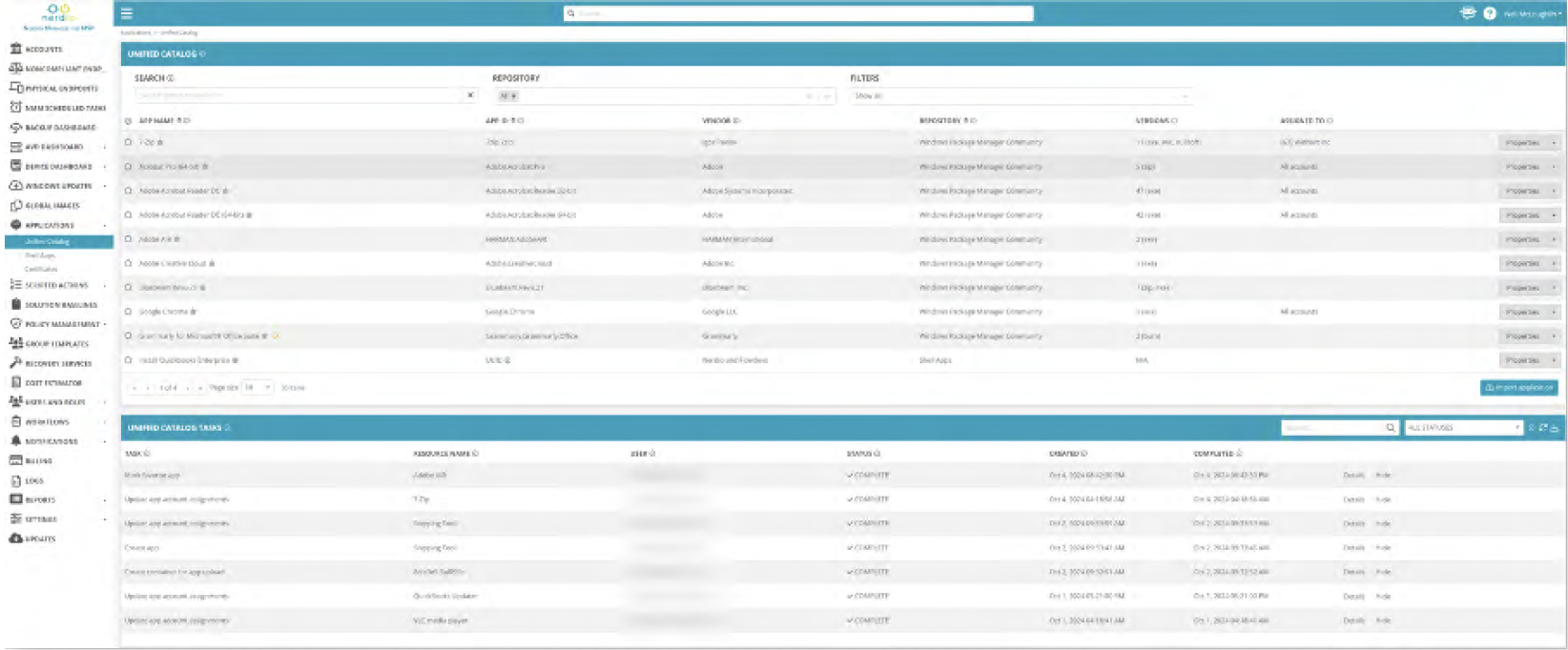Select the Grammarly for Microsoft Office checkbox
The width and height of the screenshot is (1568, 650).
128,336
